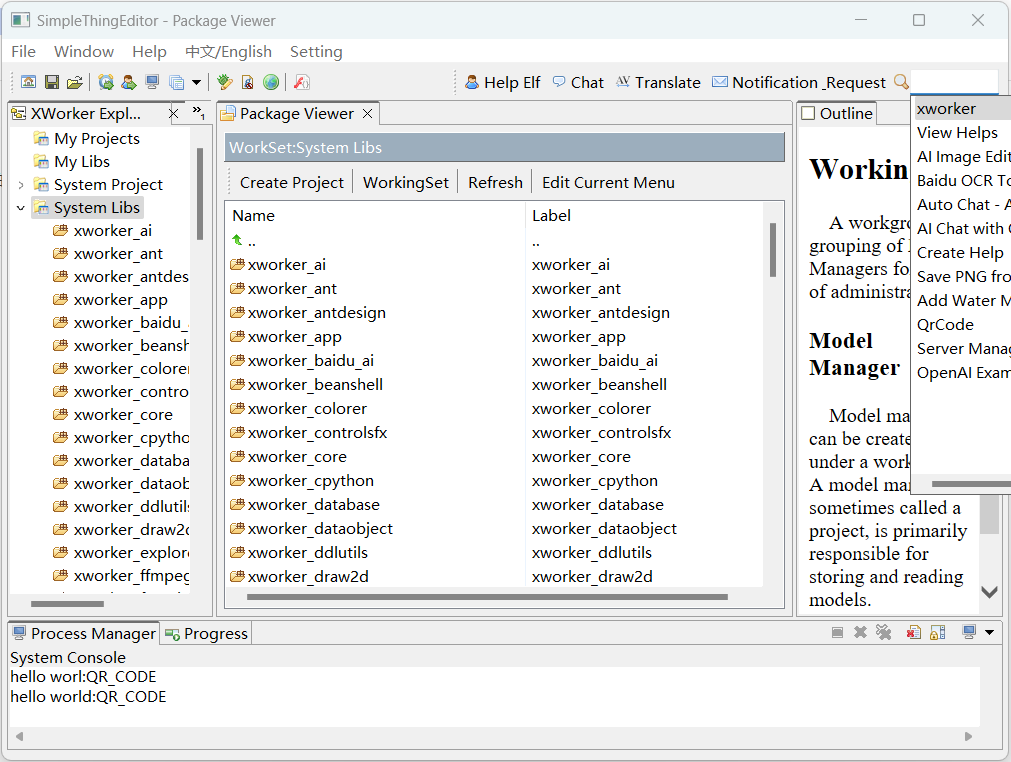Image resolution: width=1011 pixels, height=762 pixels.
Task: Choose View Helps from search suggestions
Action: coord(957,133)
